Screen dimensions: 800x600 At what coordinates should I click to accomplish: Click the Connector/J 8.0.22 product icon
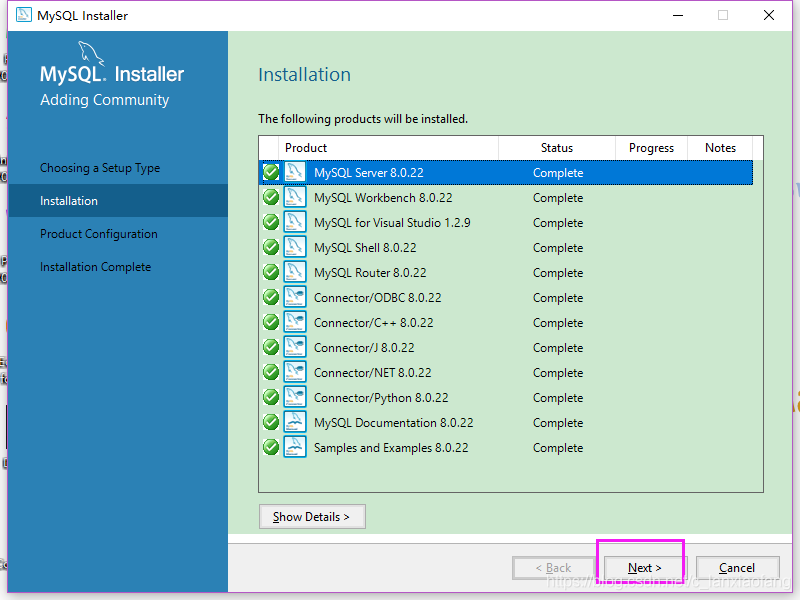(295, 347)
